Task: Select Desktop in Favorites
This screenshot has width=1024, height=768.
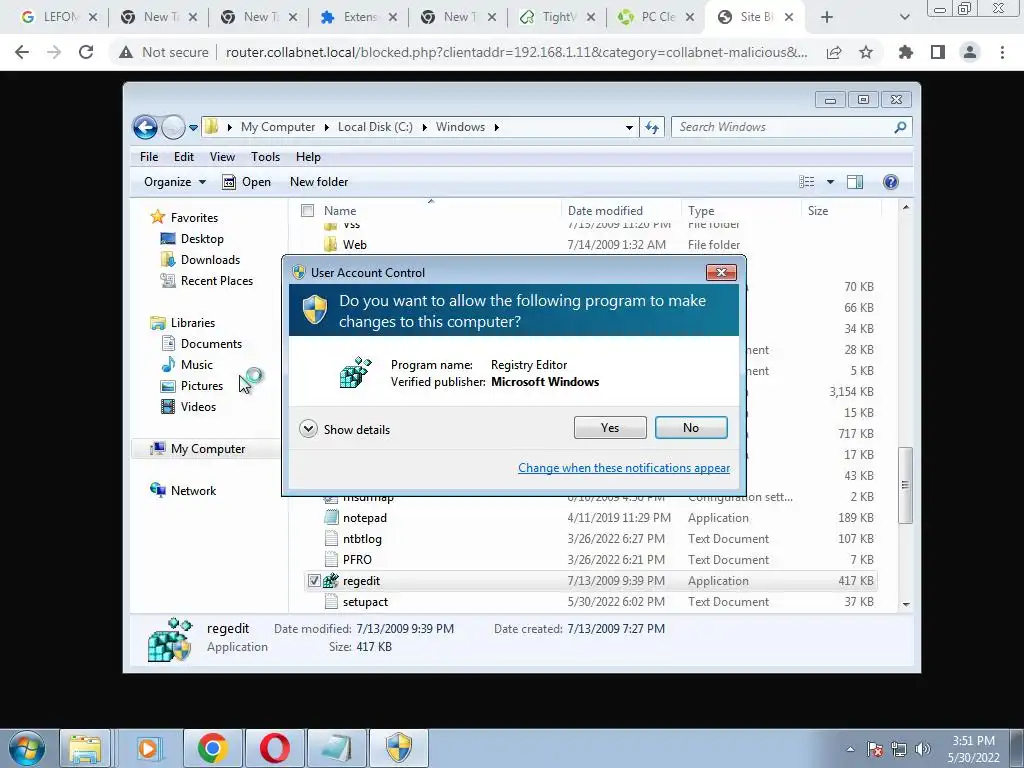Action: coord(192,238)
